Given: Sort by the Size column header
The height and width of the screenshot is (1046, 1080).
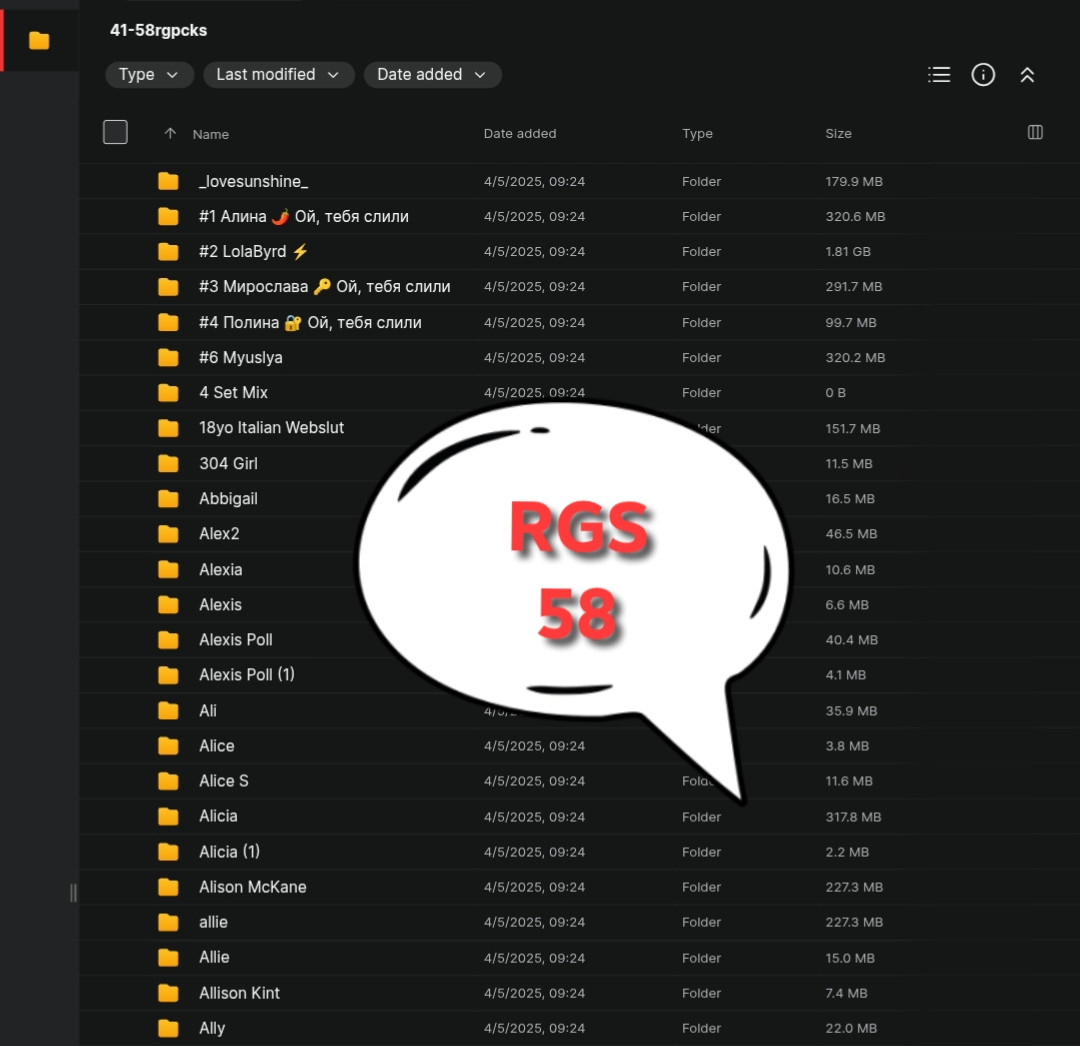Looking at the screenshot, I should tap(838, 134).
